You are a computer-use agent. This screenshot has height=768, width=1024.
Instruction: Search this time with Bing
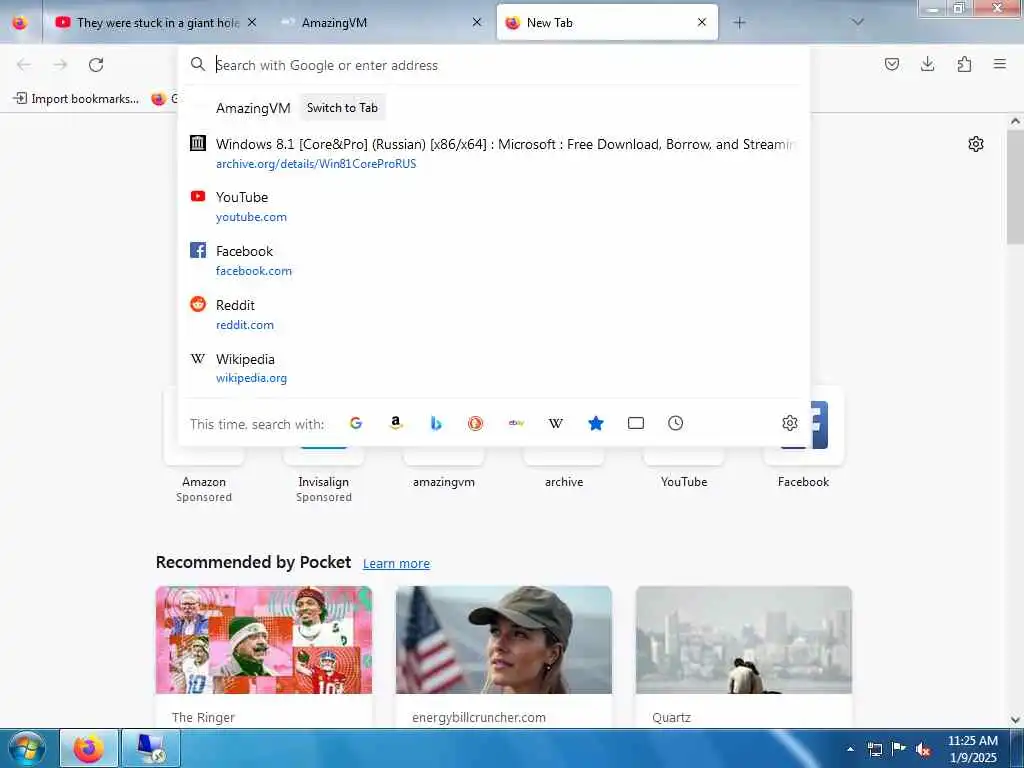point(436,423)
